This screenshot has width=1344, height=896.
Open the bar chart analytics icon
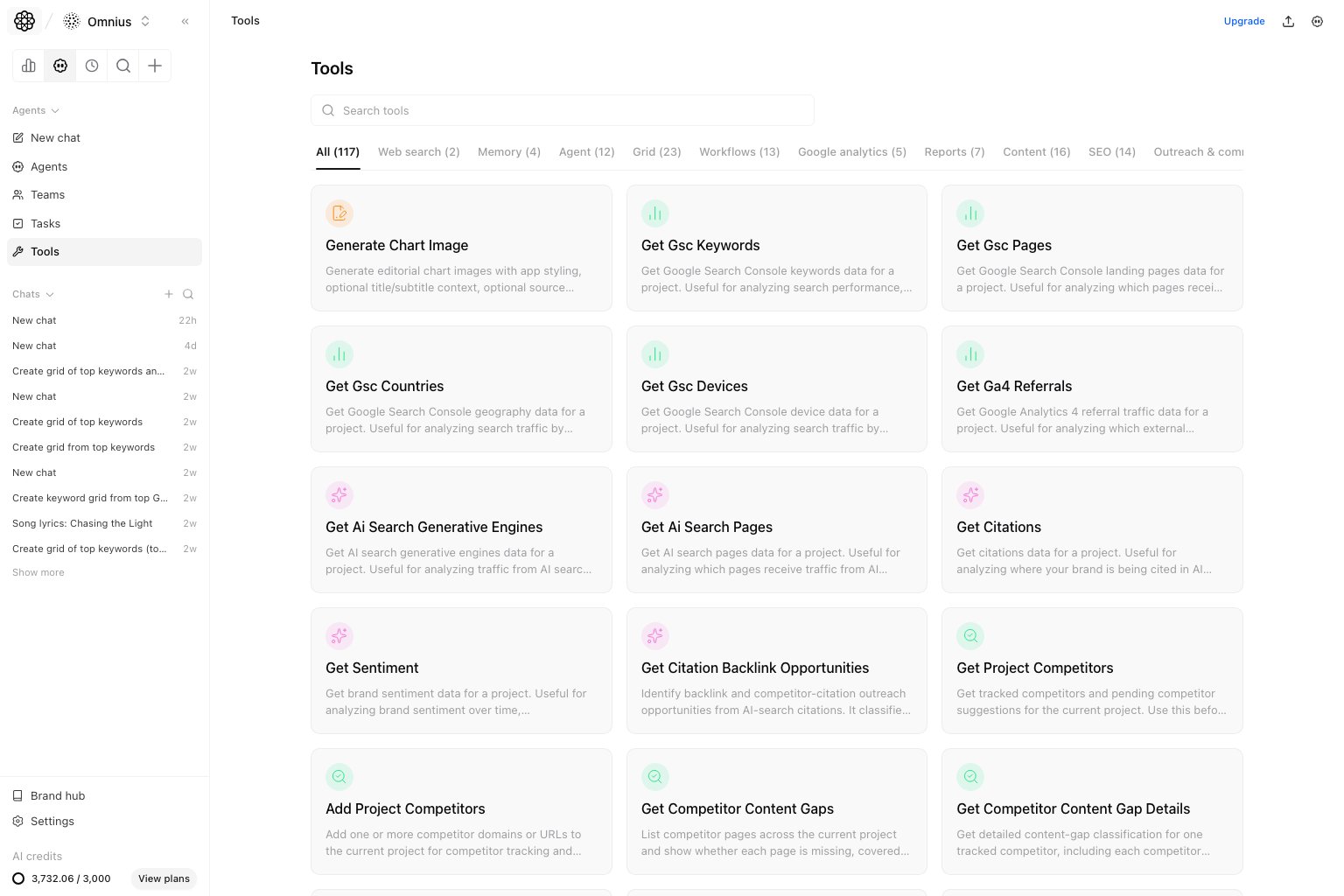click(x=29, y=66)
